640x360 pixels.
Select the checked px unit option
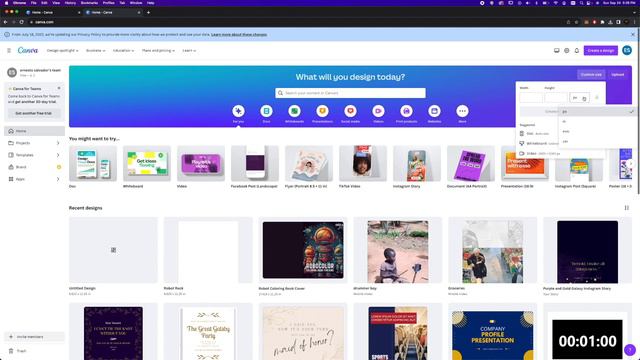599,111
